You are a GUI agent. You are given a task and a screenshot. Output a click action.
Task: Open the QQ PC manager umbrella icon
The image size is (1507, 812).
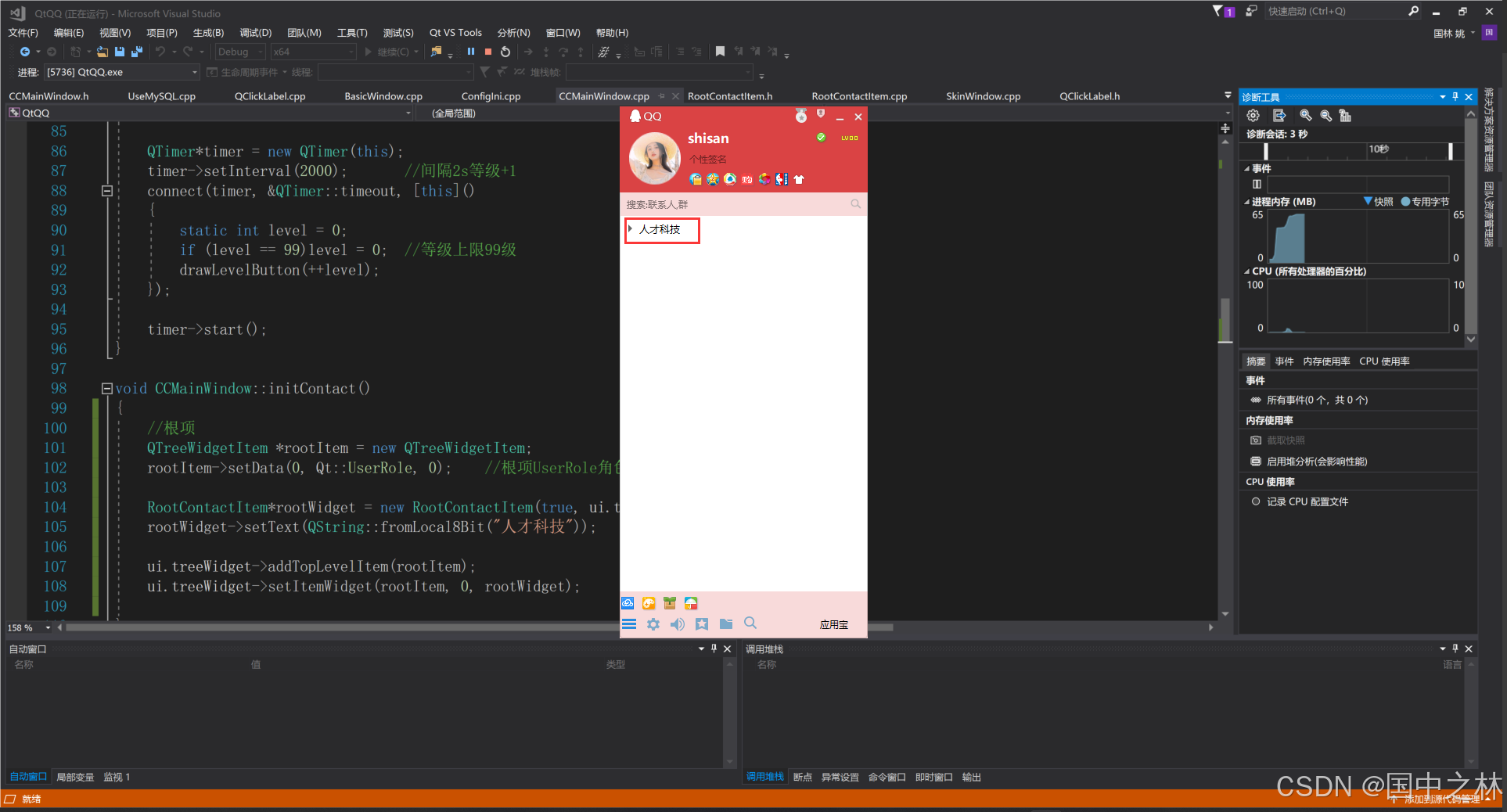691,603
